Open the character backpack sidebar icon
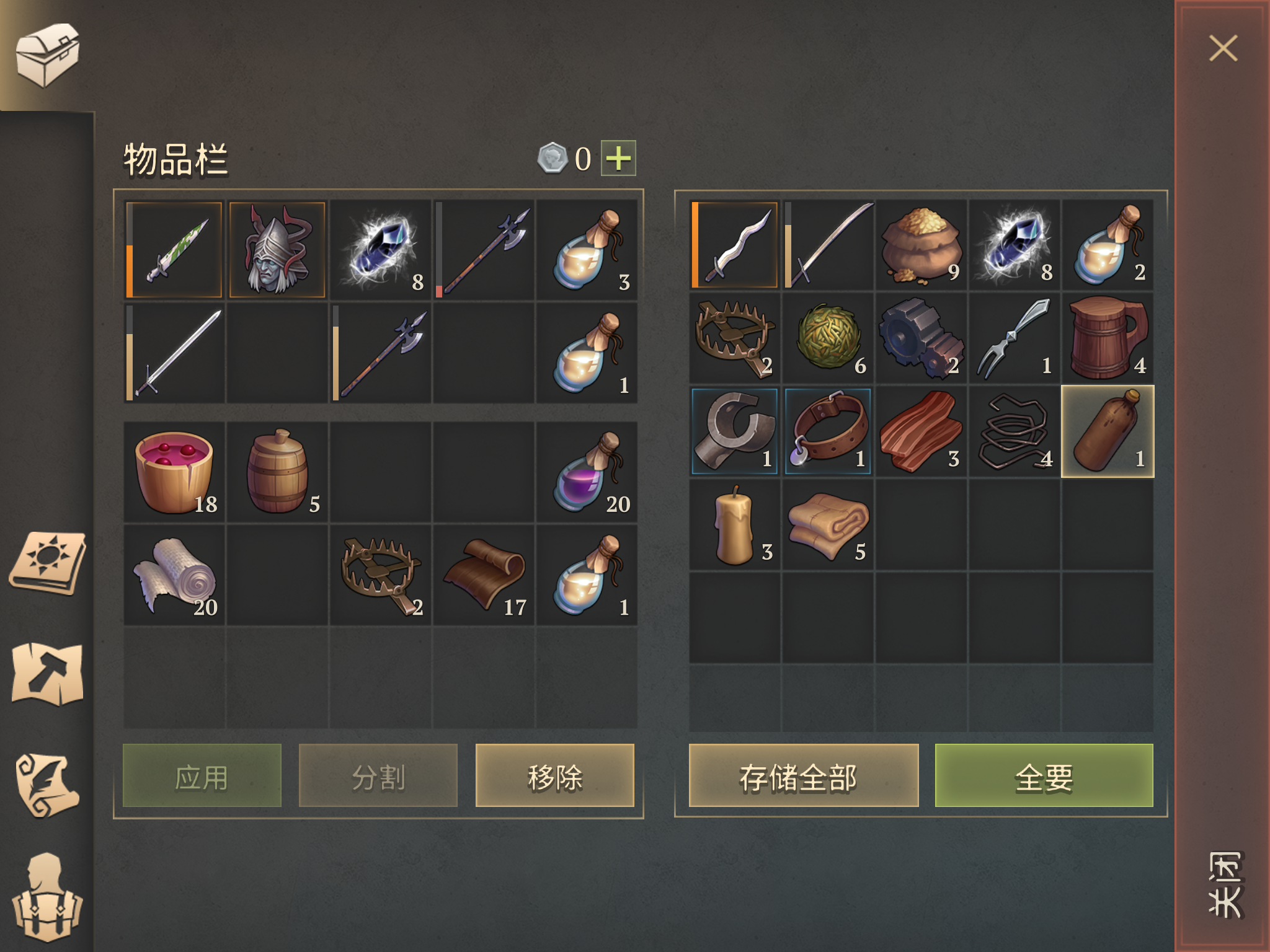 click(x=47, y=897)
